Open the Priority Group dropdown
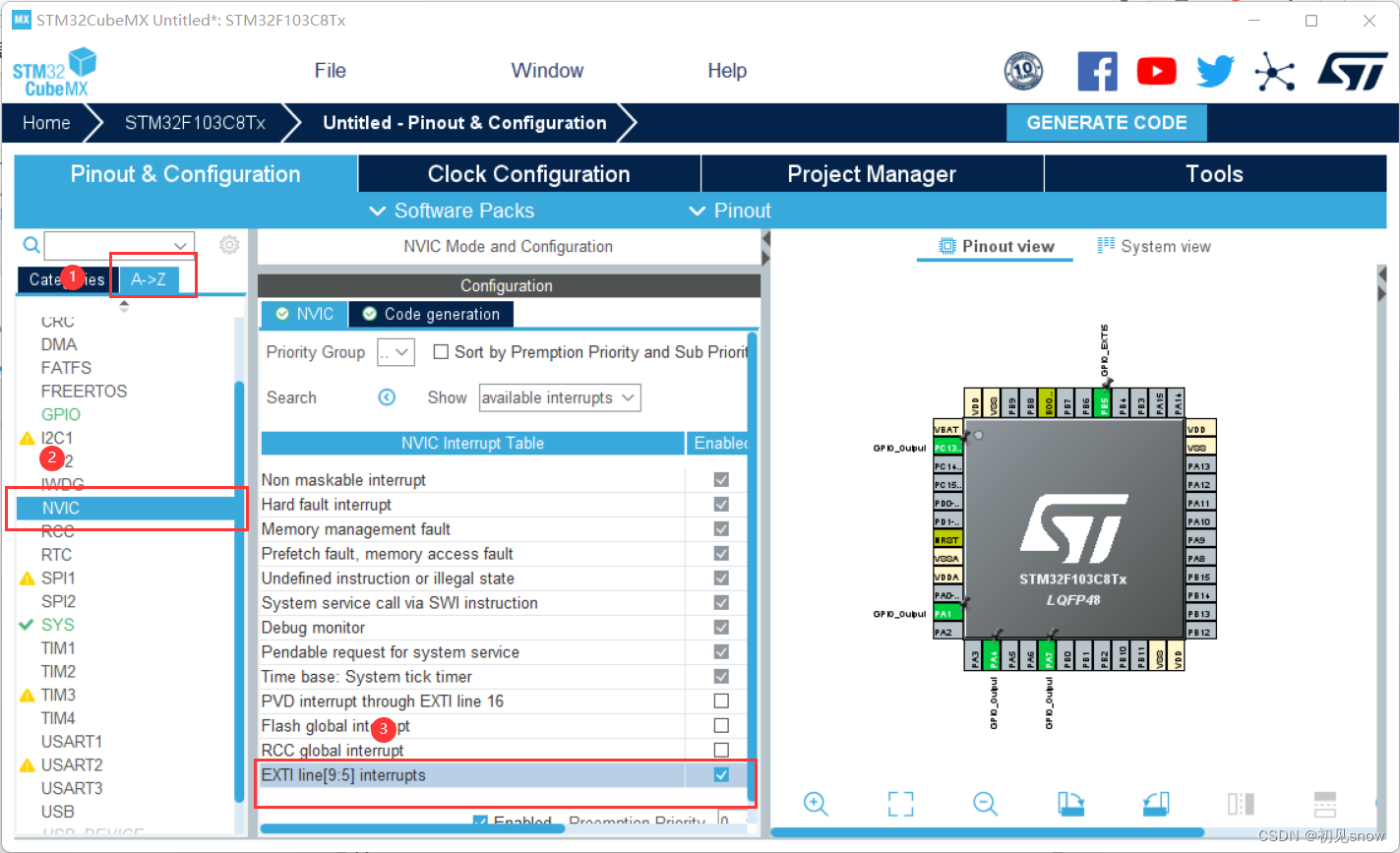1400x853 pixels. tap(396, 352)
